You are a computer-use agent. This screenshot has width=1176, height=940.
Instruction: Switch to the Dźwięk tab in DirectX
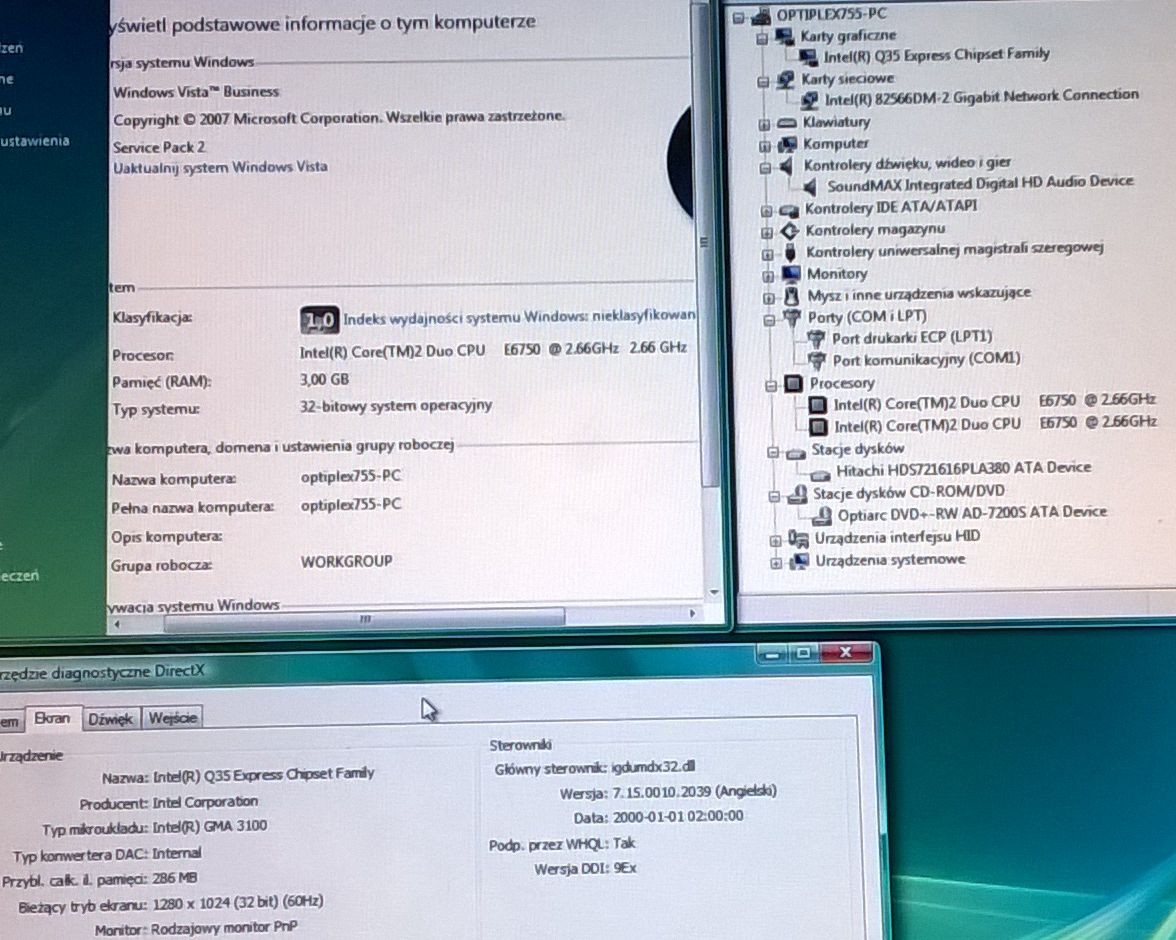(x=110, y=718)
